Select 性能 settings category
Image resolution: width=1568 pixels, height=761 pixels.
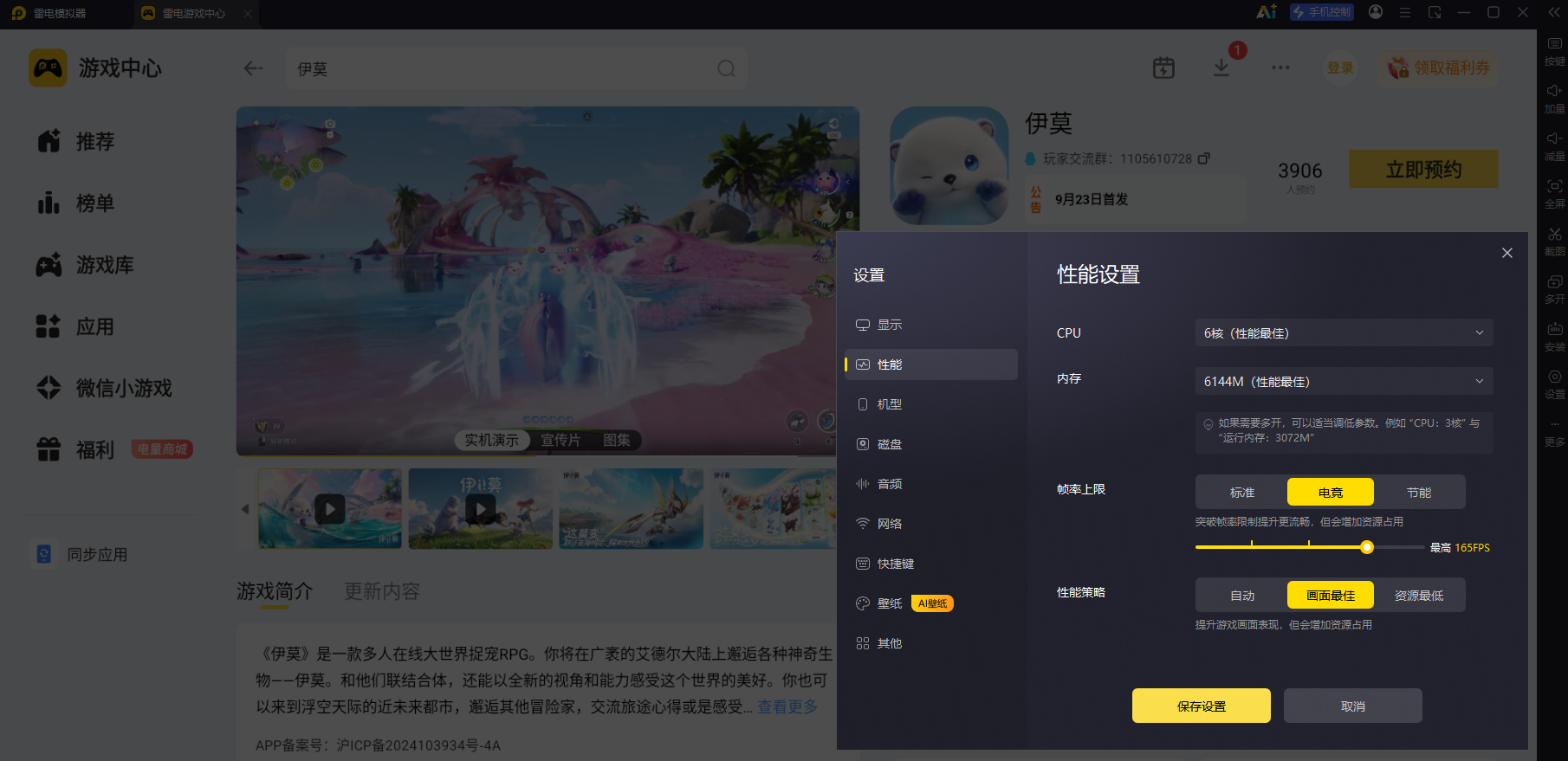[x=931, y=364]
